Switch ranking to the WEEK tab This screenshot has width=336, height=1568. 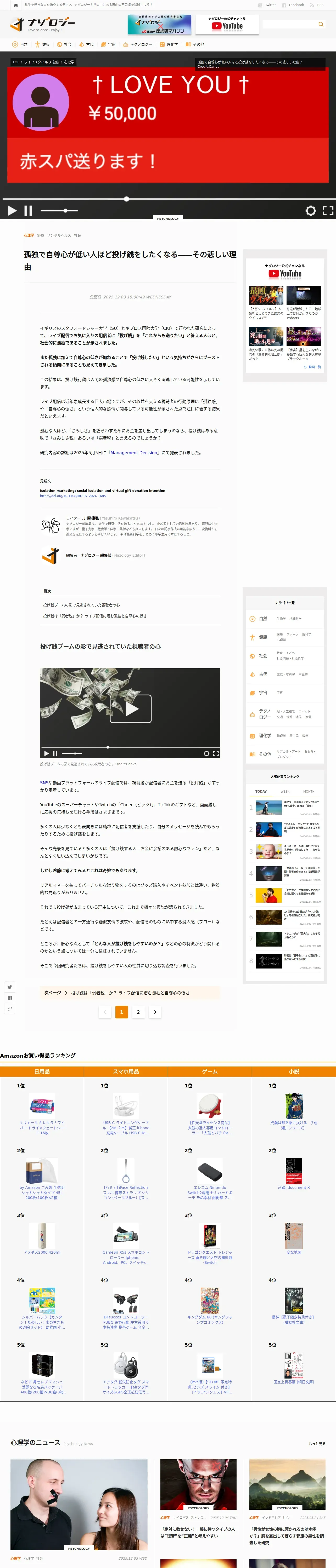click(285, 791)
